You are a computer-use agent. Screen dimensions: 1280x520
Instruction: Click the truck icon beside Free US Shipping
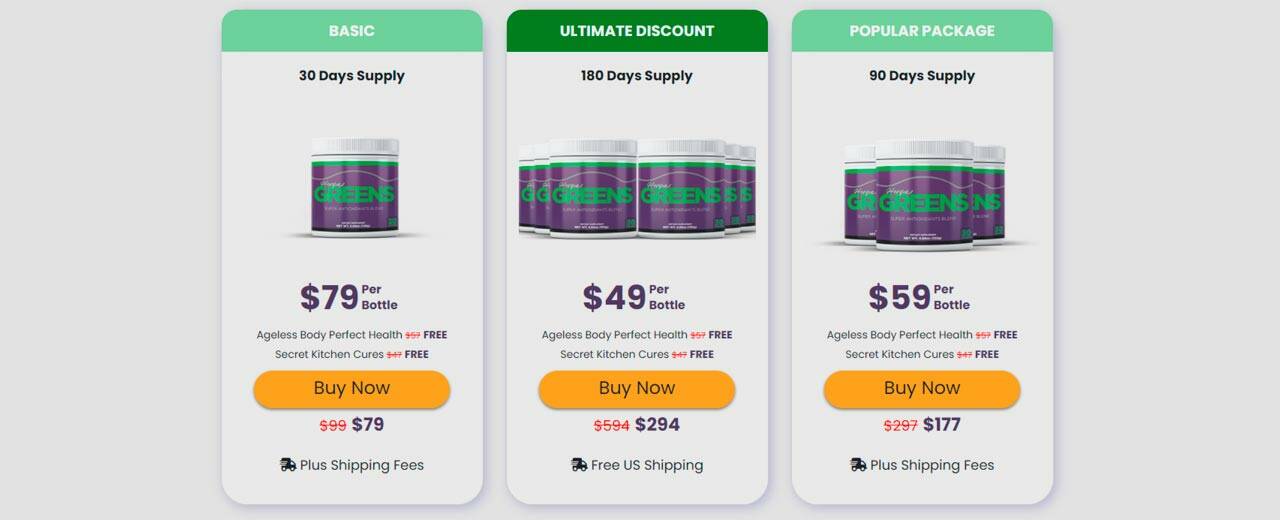click(579, 465)
